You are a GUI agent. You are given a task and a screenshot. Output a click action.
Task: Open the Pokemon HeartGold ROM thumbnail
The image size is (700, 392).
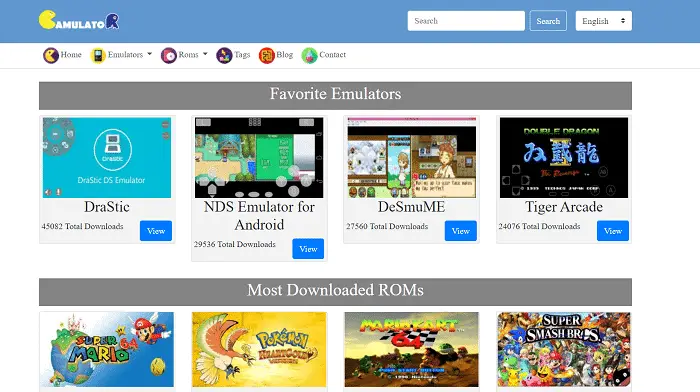pyautogui.click(x=259, y=350)
